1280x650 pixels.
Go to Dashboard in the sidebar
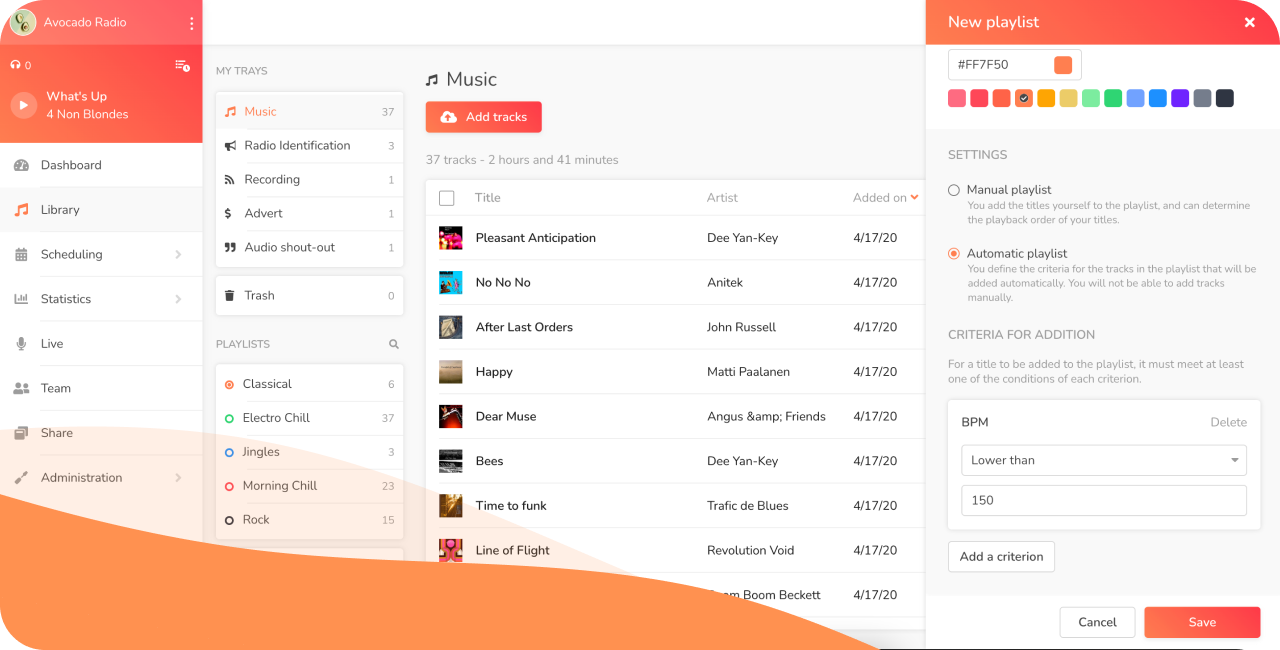(x=71, y=165)
